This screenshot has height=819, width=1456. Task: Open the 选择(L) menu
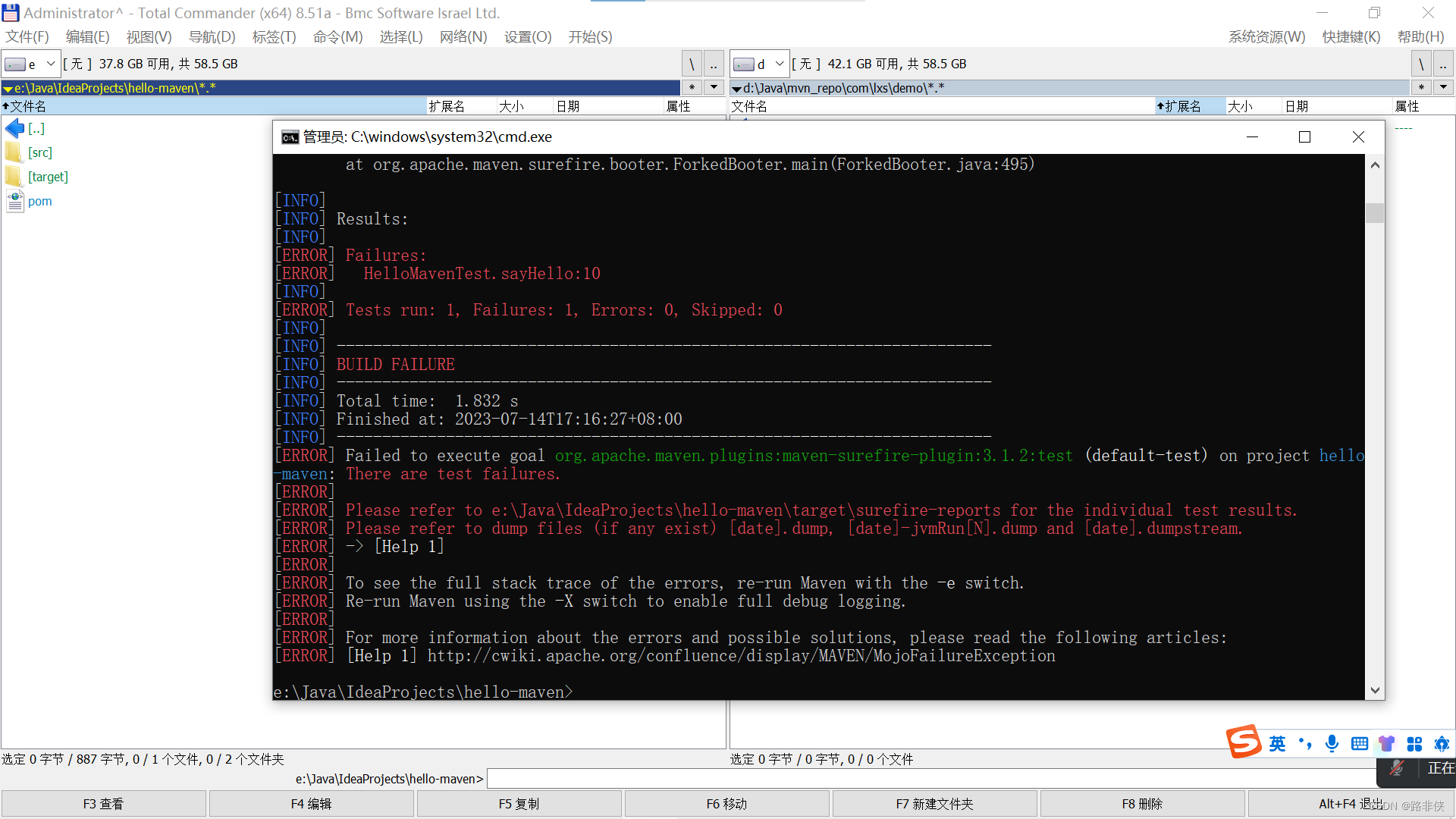(400, 37)
